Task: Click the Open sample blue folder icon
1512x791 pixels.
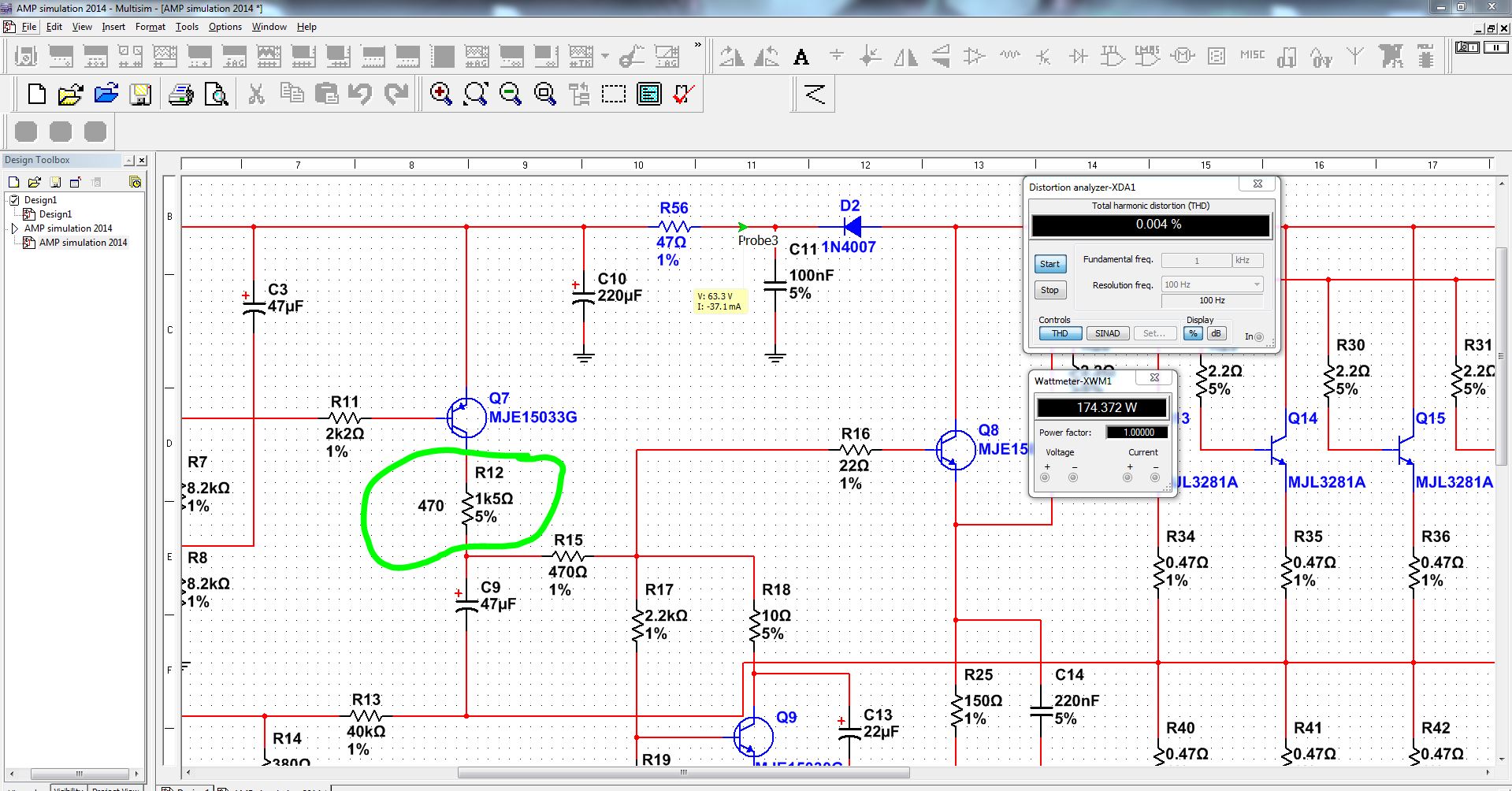Action: coord(106,95)
